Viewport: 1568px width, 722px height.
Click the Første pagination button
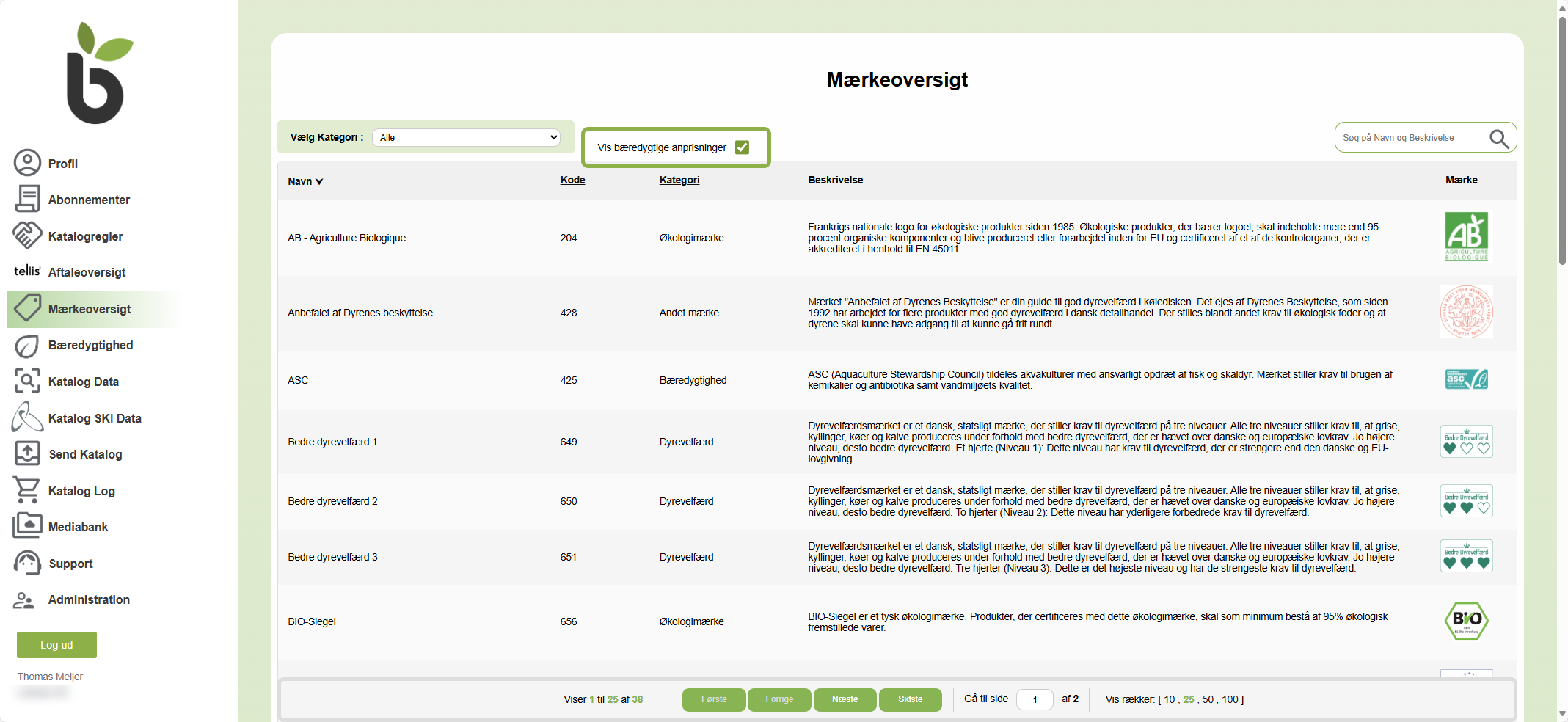(x=714, y=699)
